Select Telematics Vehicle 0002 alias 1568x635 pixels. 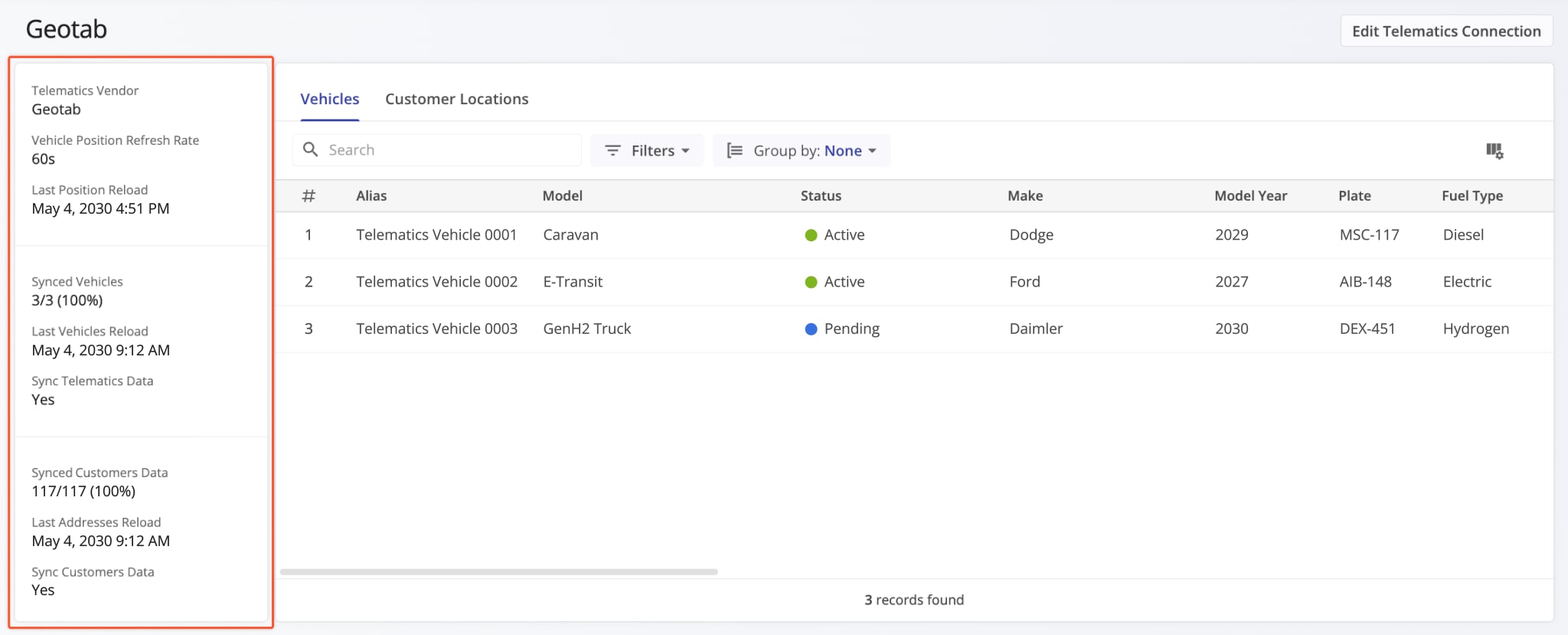tap(436, 282)
